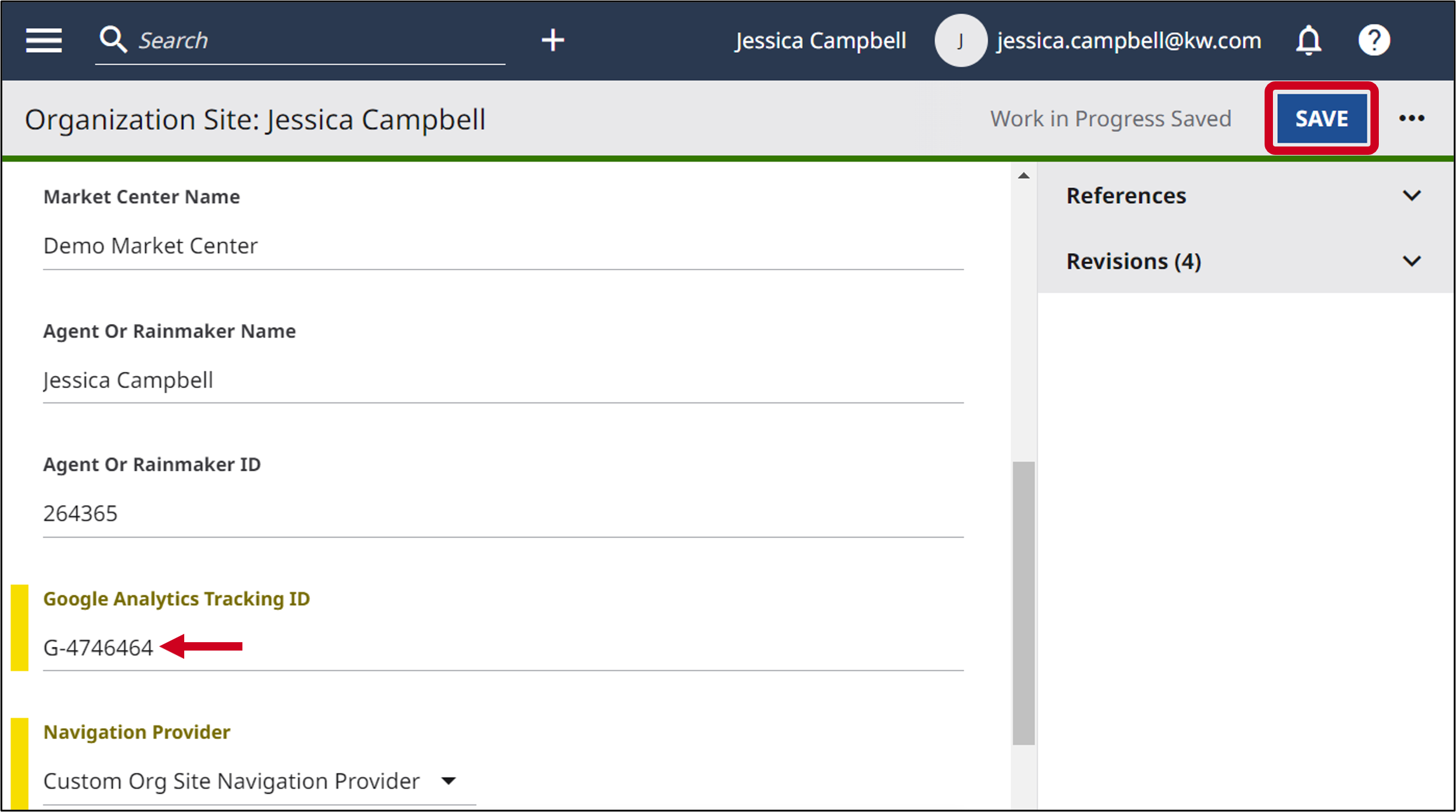This screenshot has width=1456, height=812.
Task: Open the three-dots more options menu
Action: (1411, 118)
